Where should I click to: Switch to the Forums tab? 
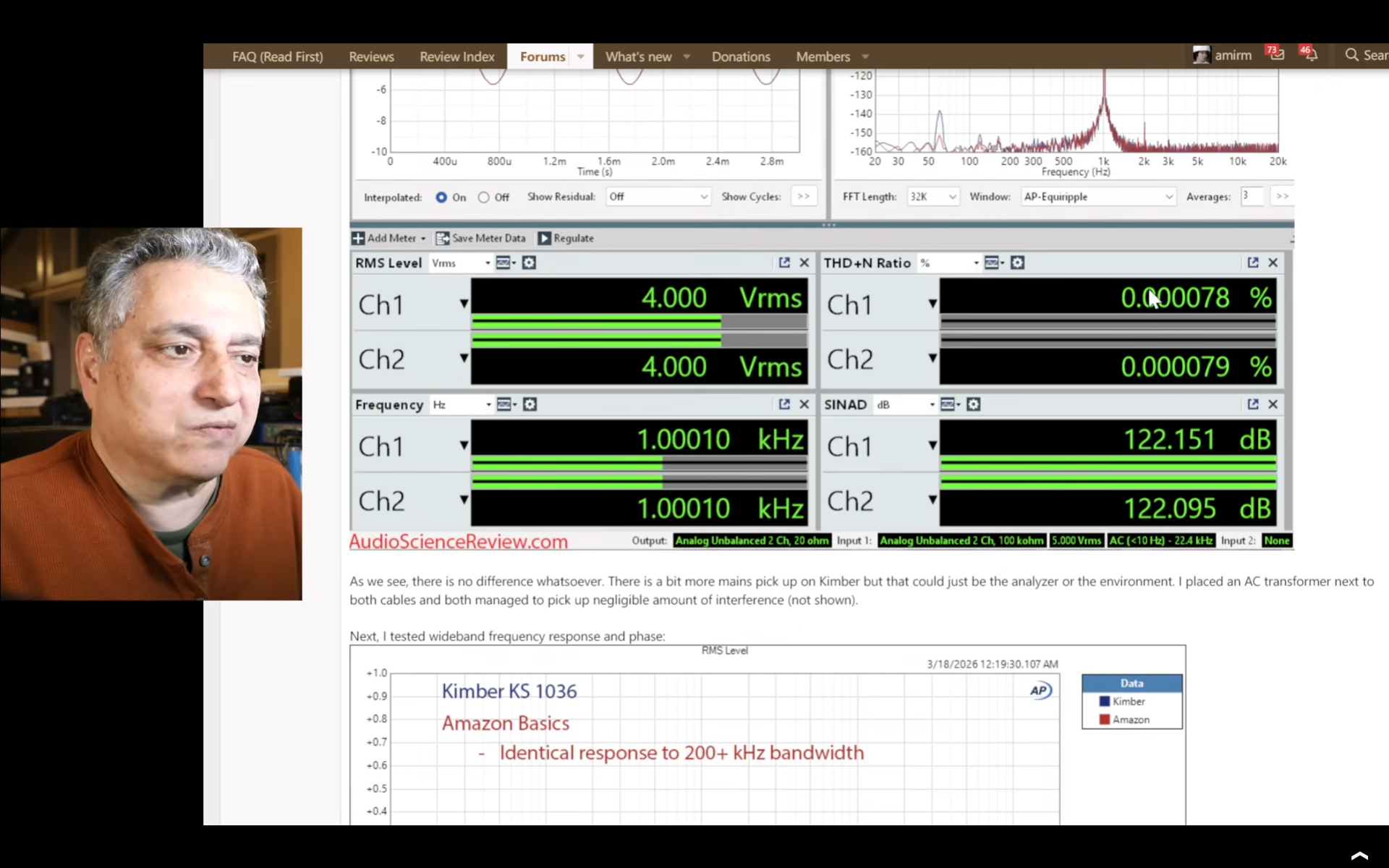[x=543, y=56]
